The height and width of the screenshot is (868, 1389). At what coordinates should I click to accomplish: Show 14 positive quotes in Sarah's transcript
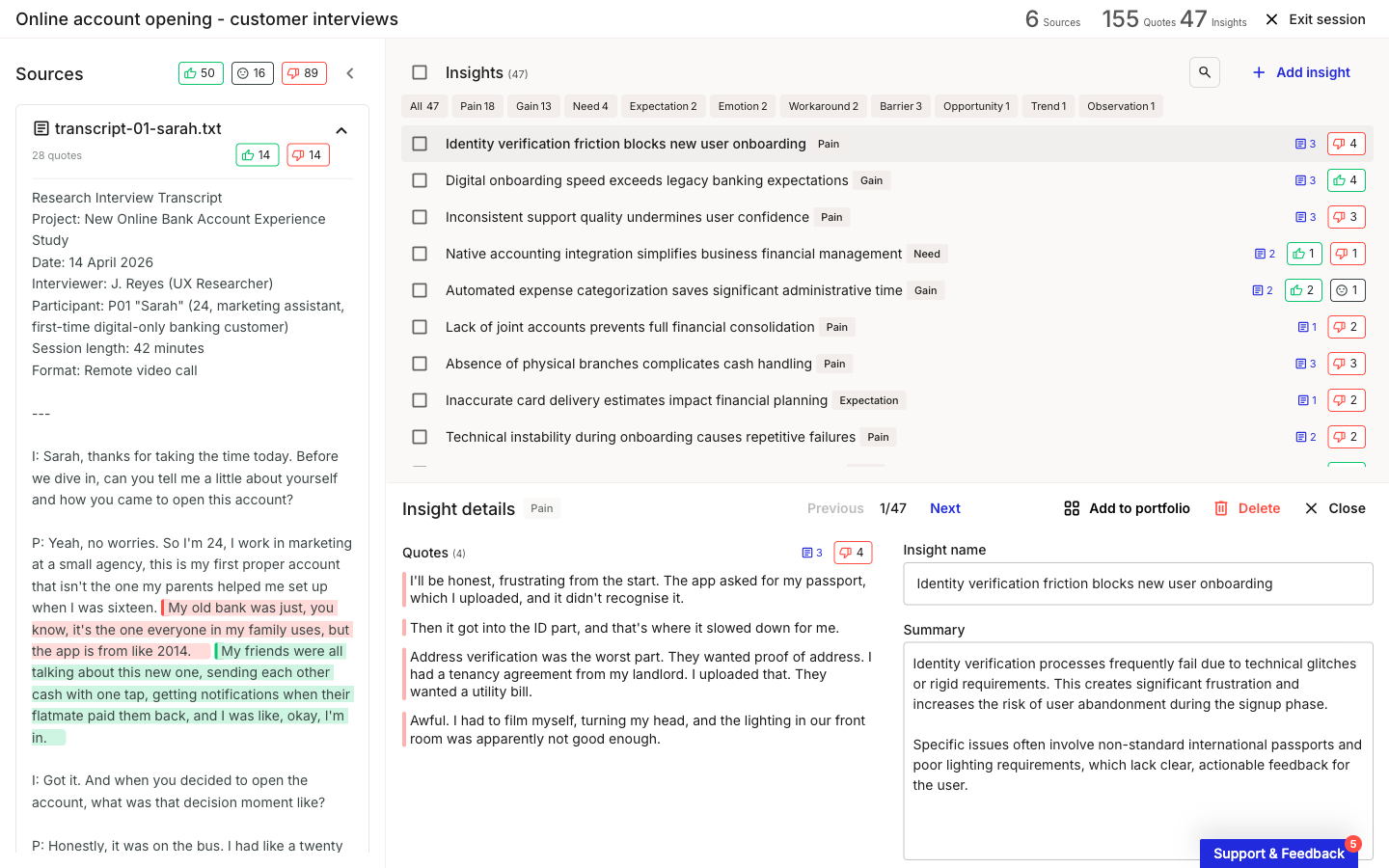tap(258, 155)
